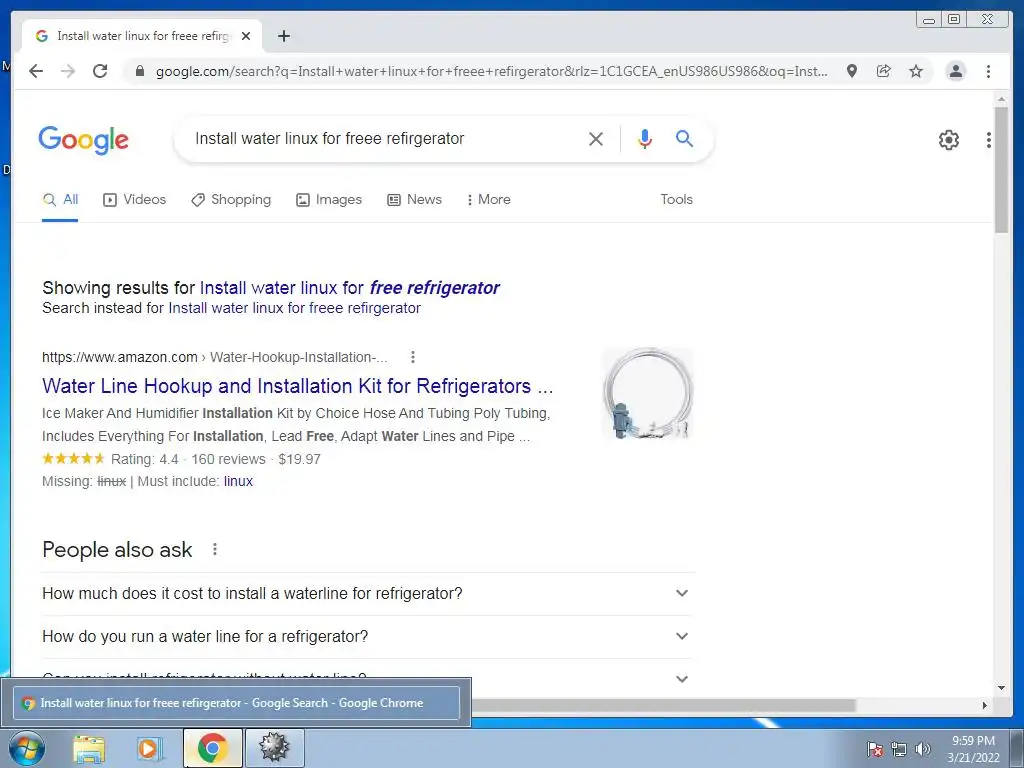Open the gear application in taskbar
1024x768 pixels.
[x=274, y=748]
